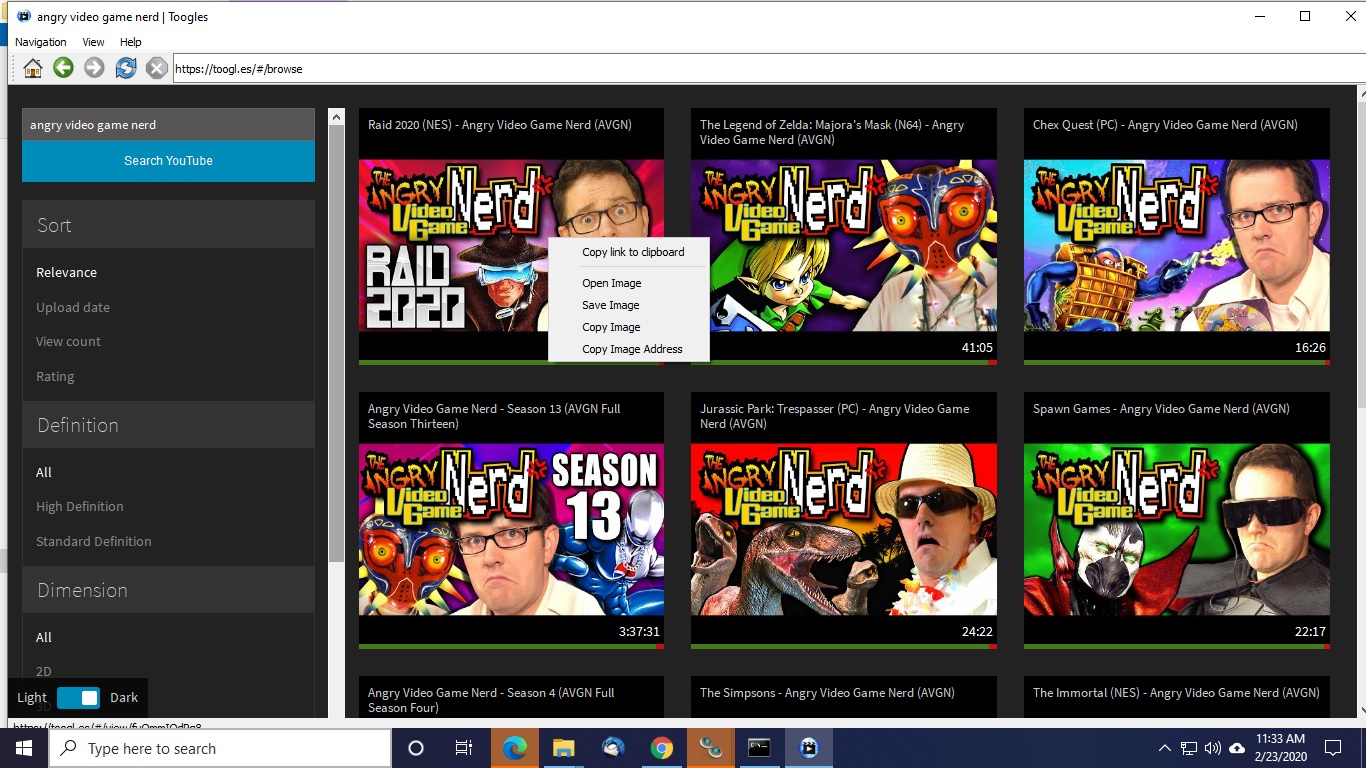The image size is (1366, 768).
Task: Sort results by Upload date
Action: [73, 307]
